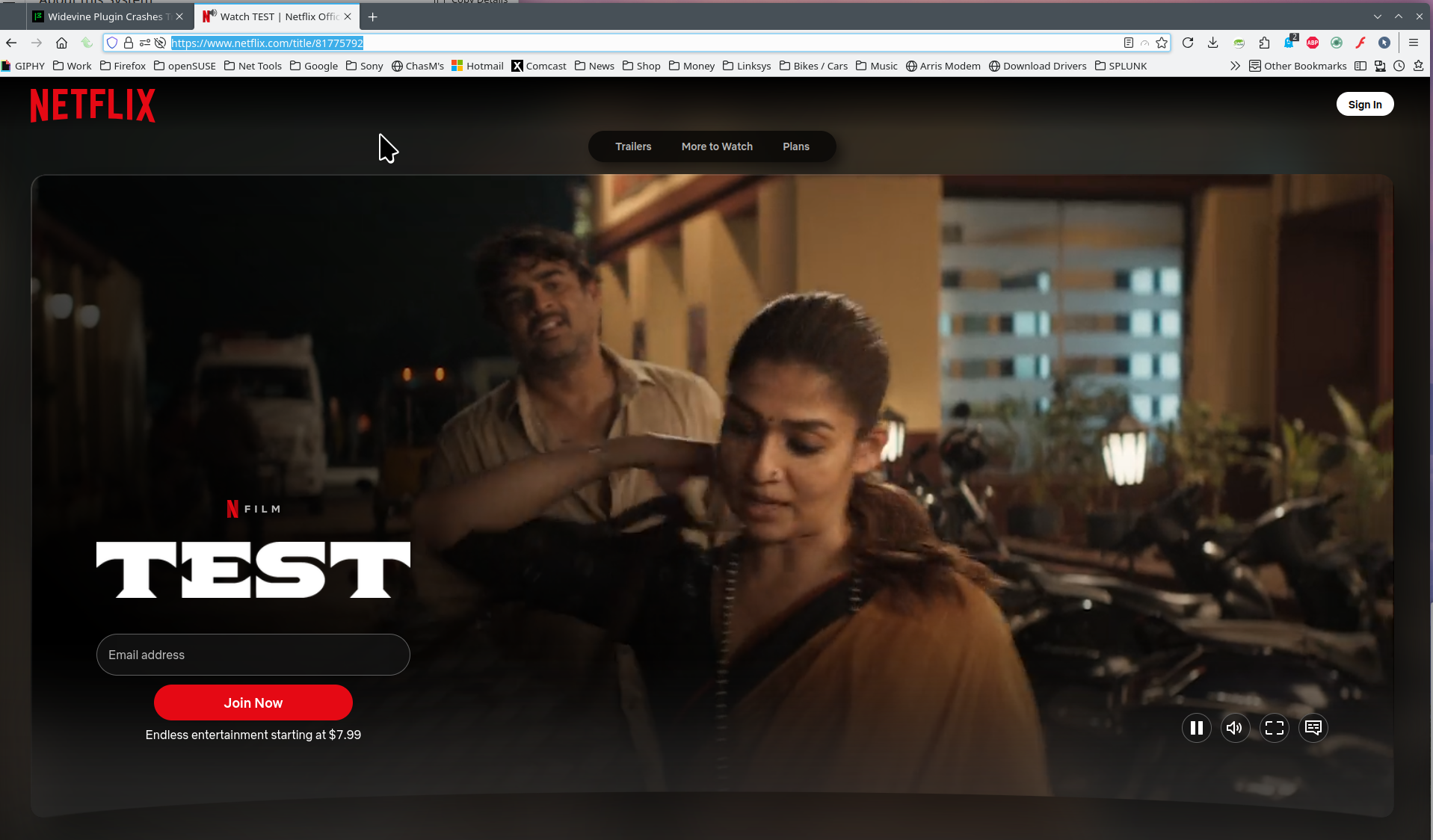Click the red Flash extension icon
This screenshot has width=1433, height=840.
[1360, 43]
